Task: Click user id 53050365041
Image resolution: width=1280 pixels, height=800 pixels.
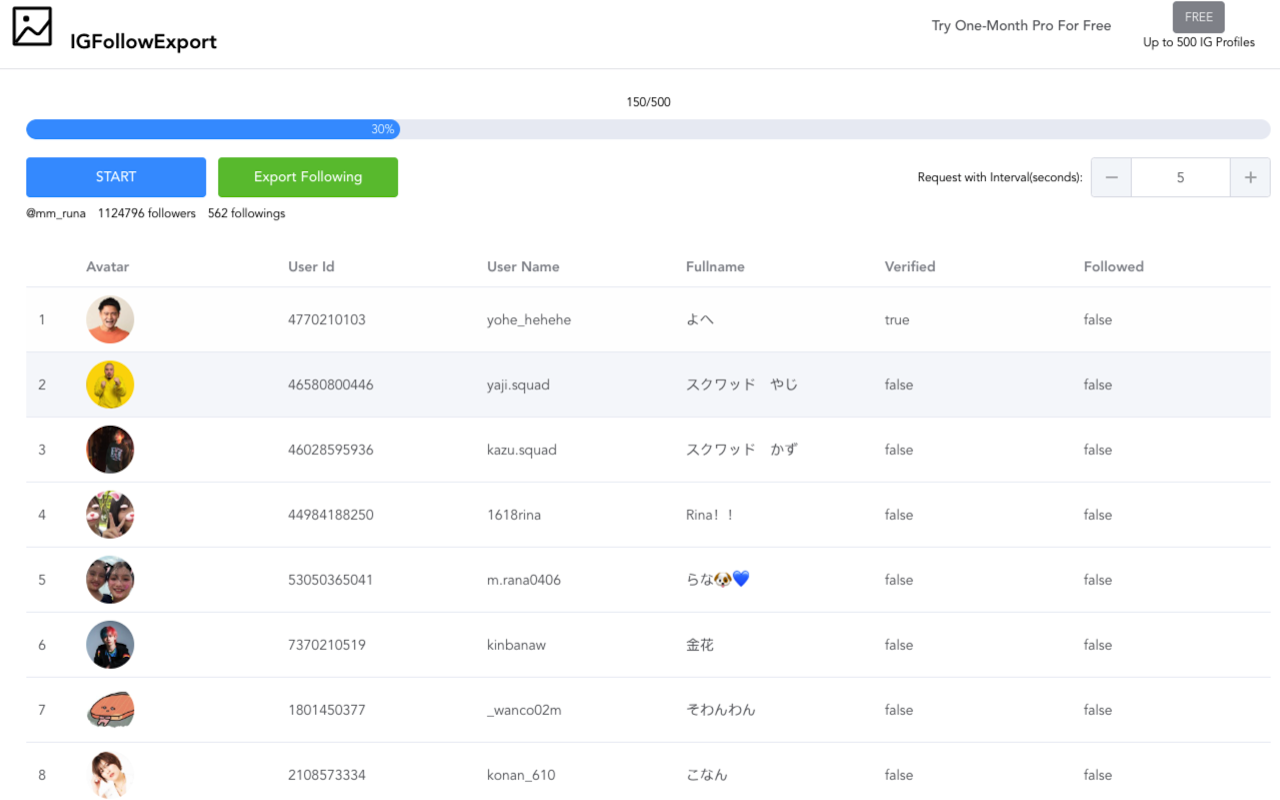Action: click(331, 580)
